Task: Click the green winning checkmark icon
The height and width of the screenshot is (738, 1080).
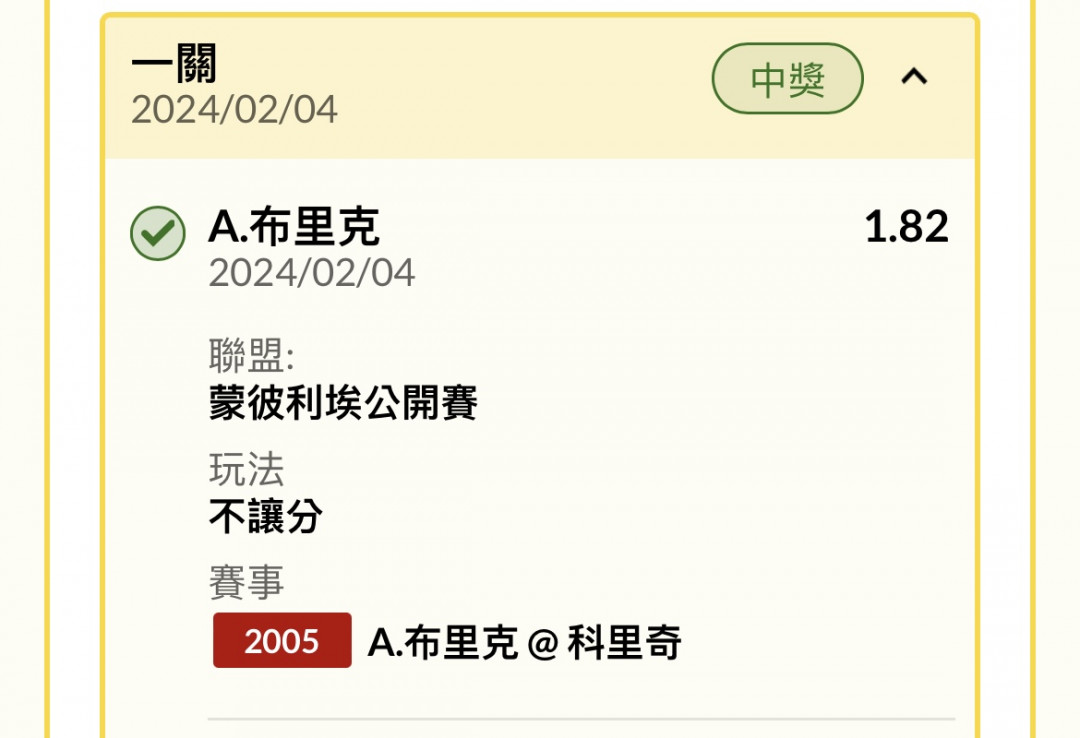Action: (158, 233)
